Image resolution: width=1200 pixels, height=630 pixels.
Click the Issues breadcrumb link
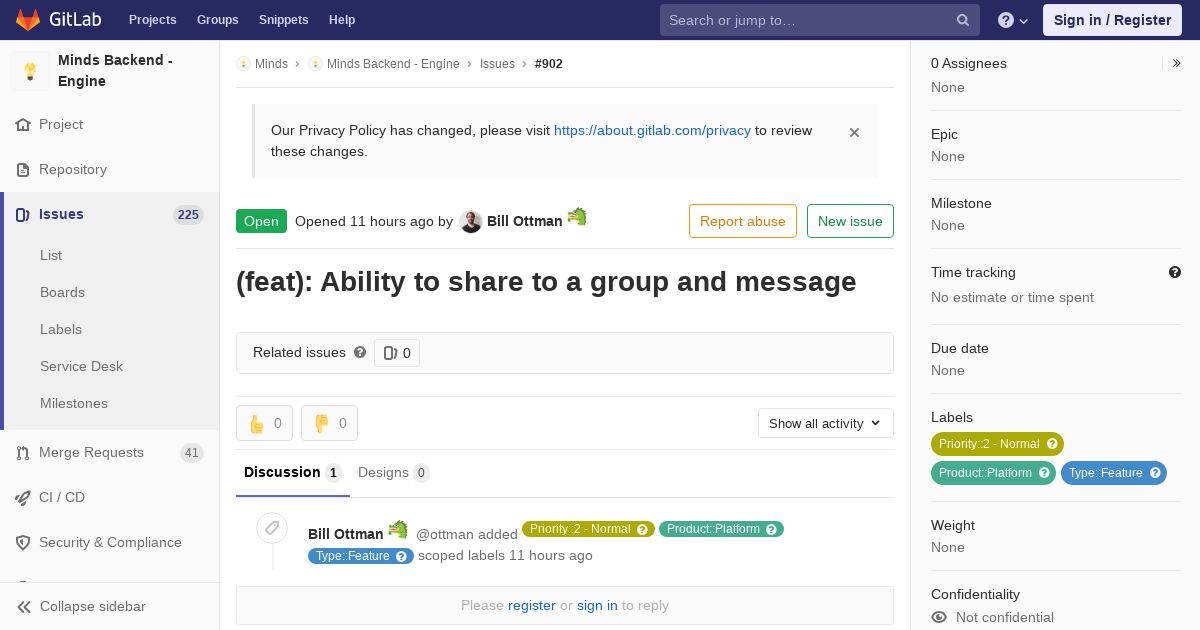pos(497,64)
